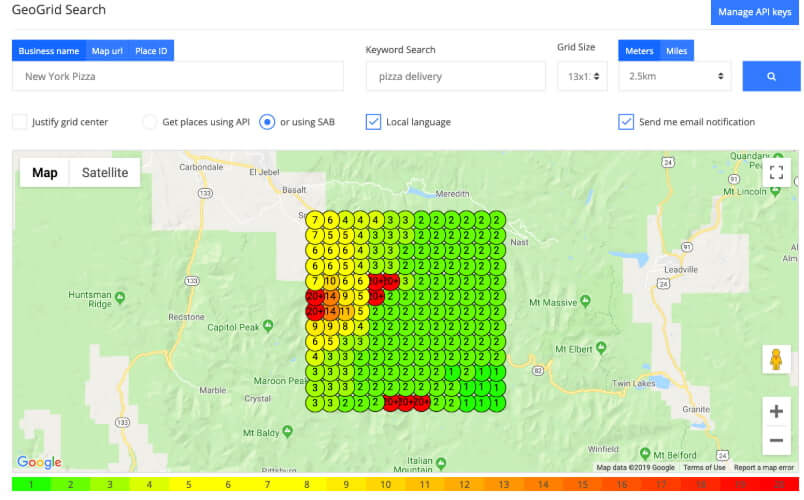Click the red 20 legend swatch
This screenshot has height=500, width=804.
[x=779, y=485]
